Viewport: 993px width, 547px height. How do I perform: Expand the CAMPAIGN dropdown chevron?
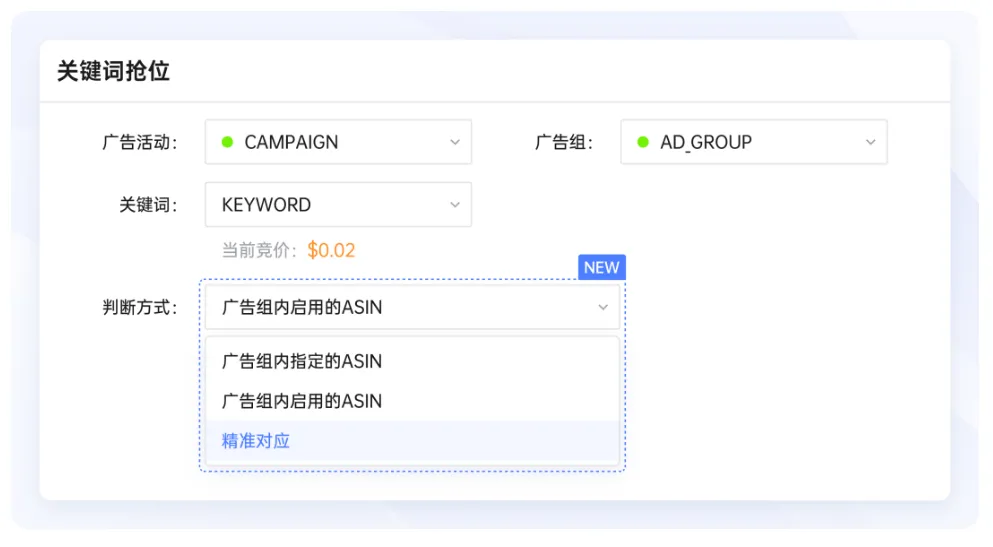click(x=455, y=142)
